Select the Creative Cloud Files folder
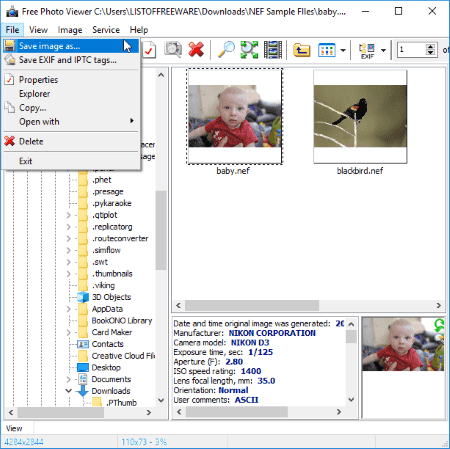 coord(123,356)
